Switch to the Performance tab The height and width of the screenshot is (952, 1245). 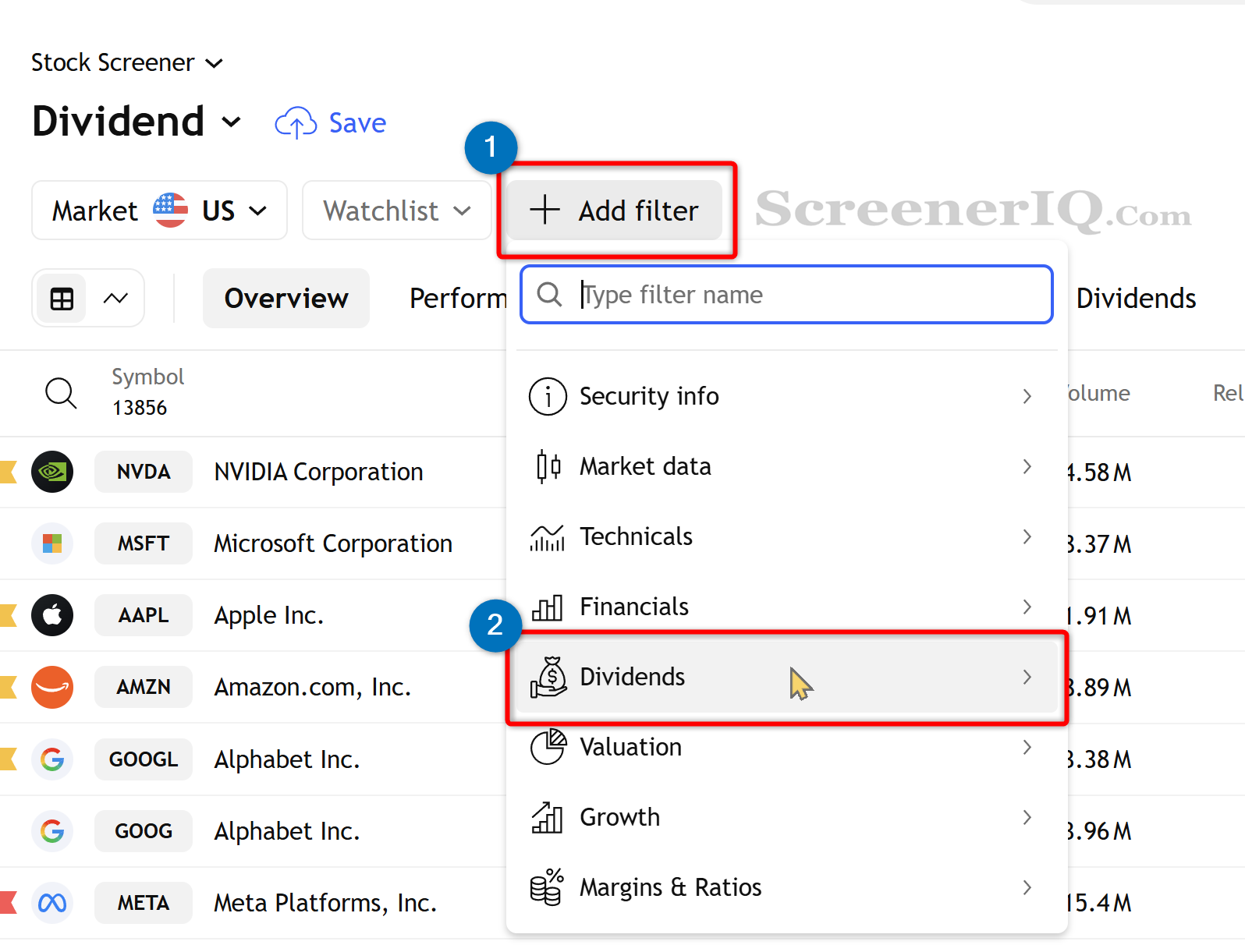(458, 299)
